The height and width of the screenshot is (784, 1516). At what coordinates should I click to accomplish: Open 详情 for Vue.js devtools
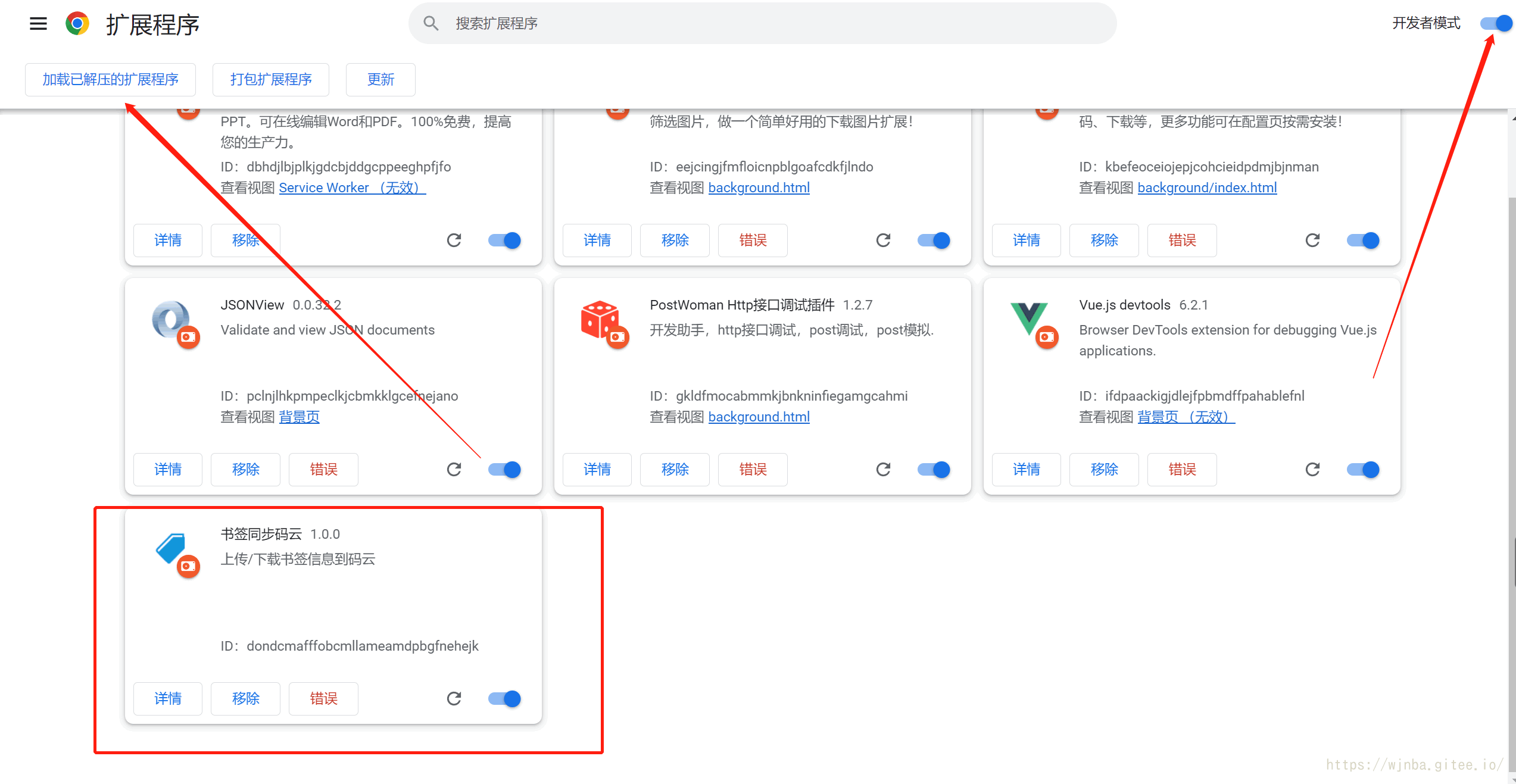coord(1026,470)
